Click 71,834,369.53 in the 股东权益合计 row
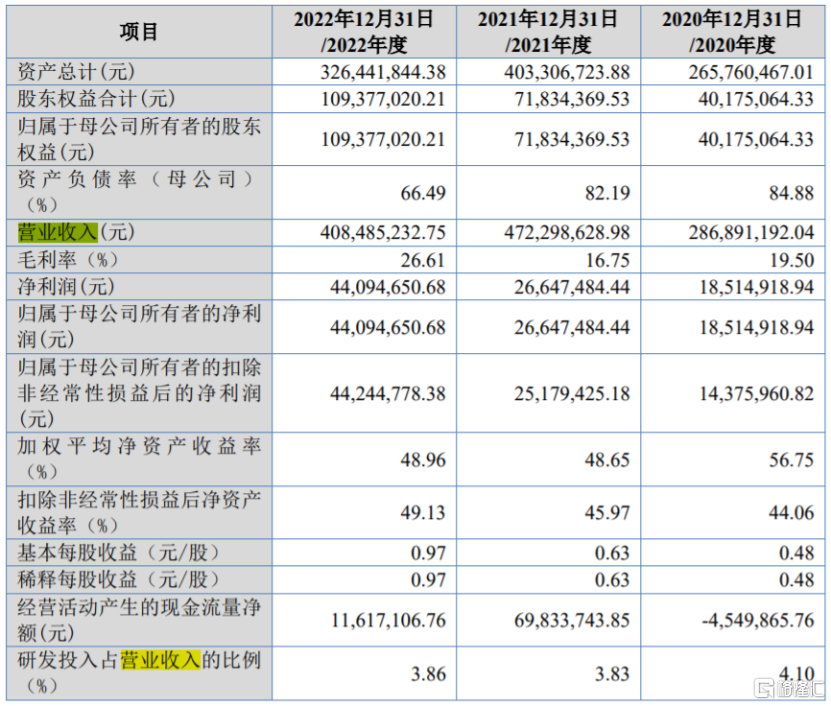 pos(572,99)
